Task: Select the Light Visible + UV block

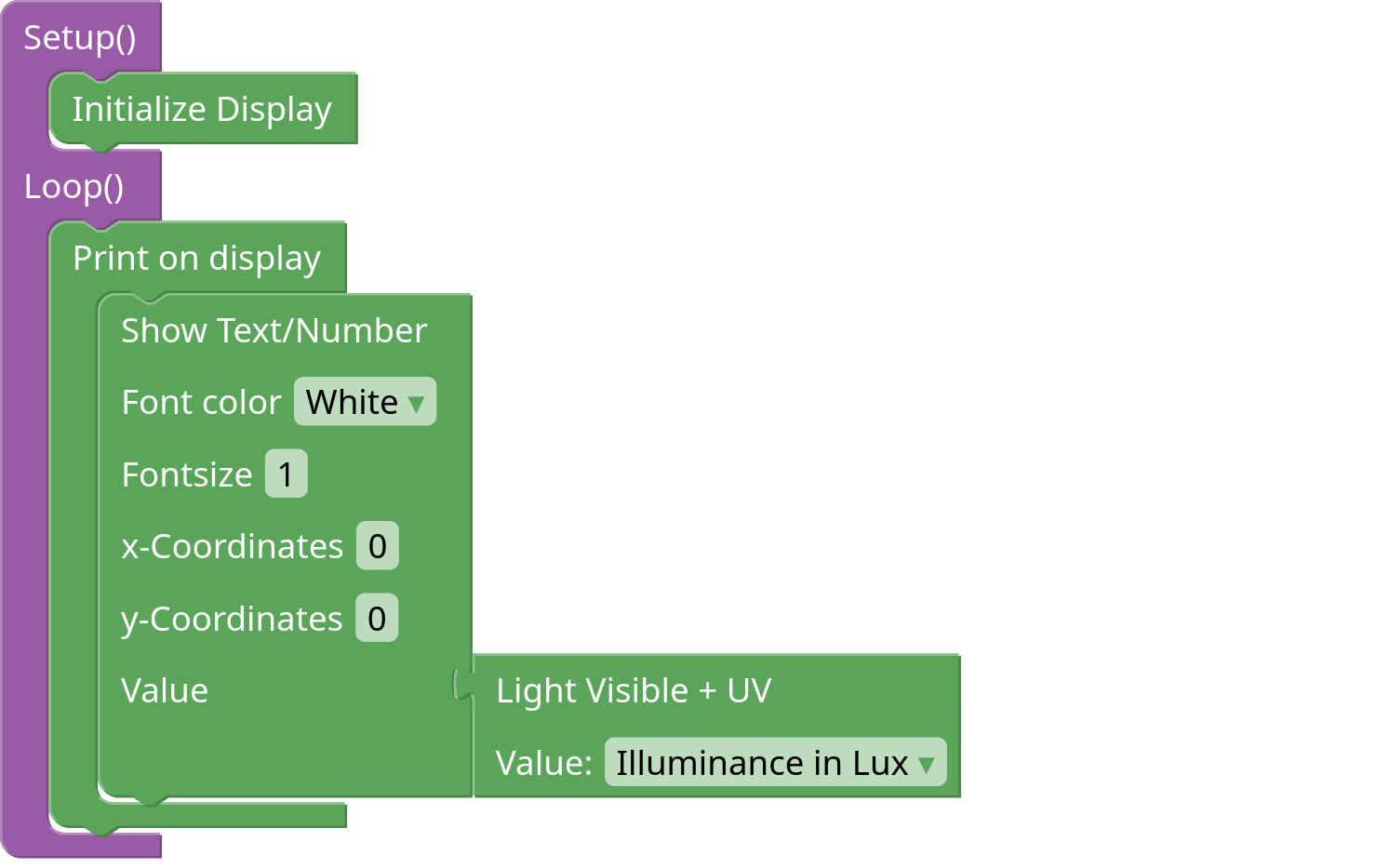Action: pos(634,690)
